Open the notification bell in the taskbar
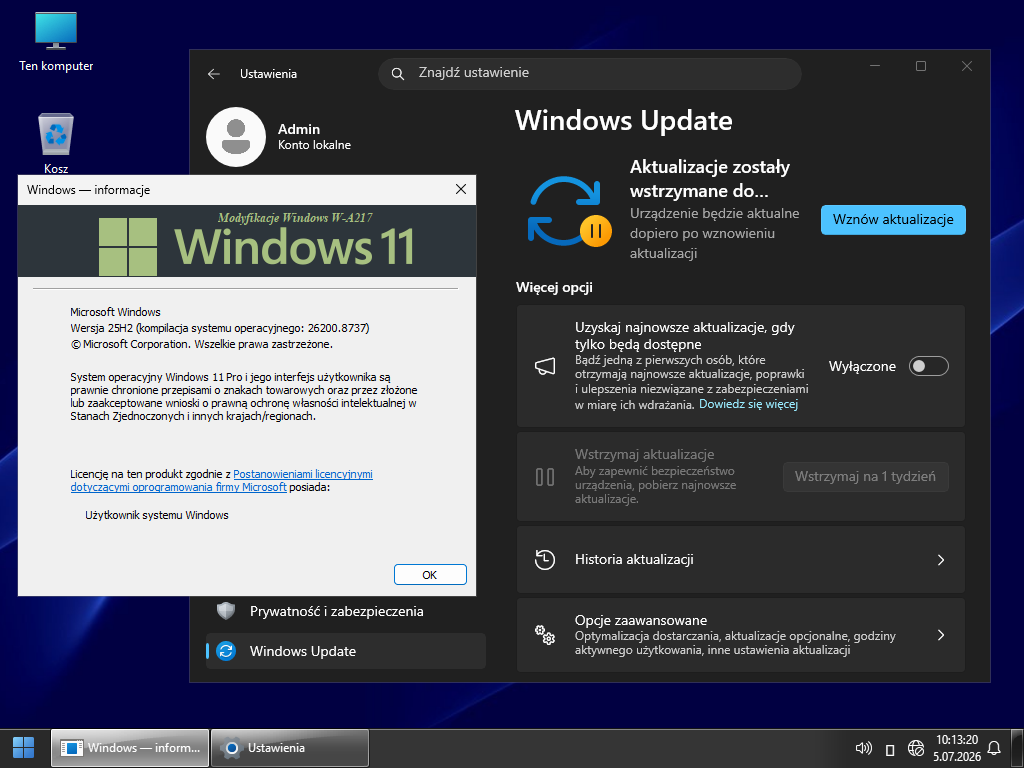Screen dimensions: 1024x768 [x=994, y=748]
